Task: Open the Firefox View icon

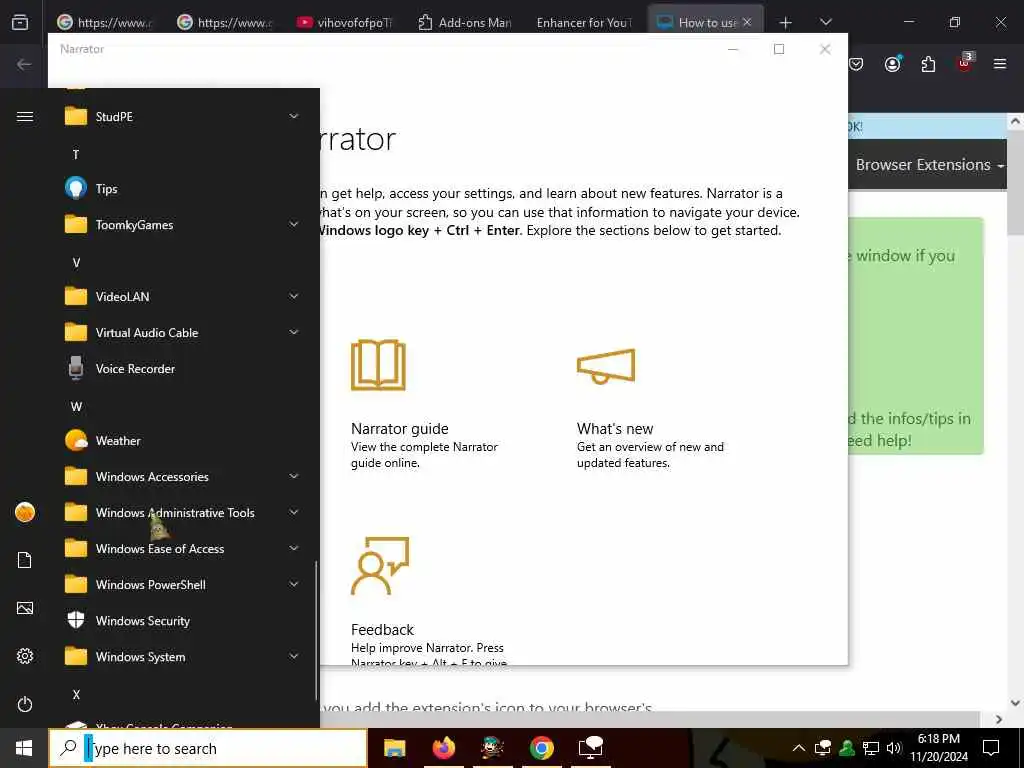Action: tap(20, 22)
